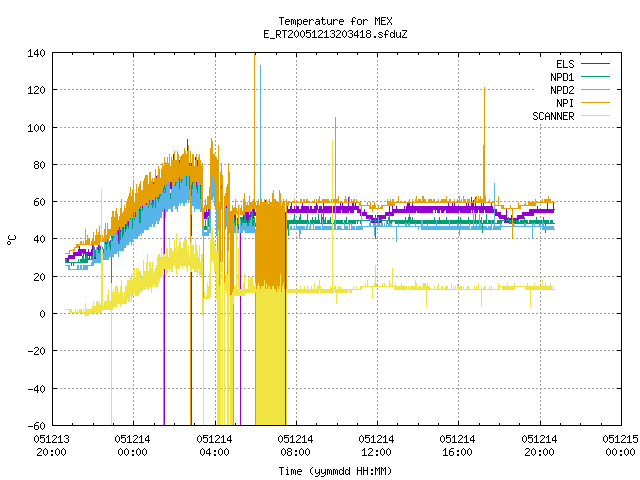Screen dimensions: 640x480
Task: Click the orange NPI legend line sample
Action: tap(595, 102)
